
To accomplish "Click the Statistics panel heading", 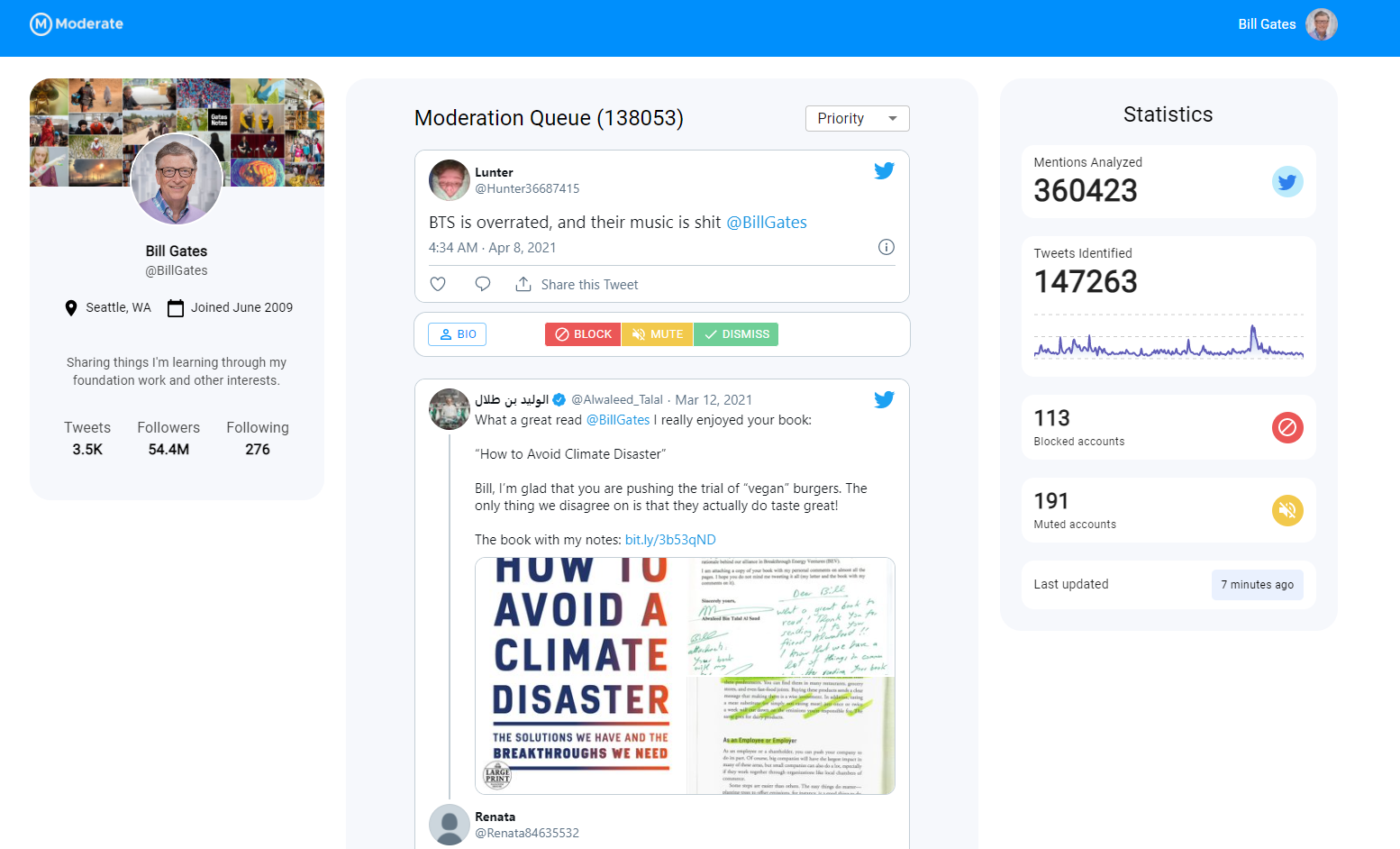I will pos(1168,114).
